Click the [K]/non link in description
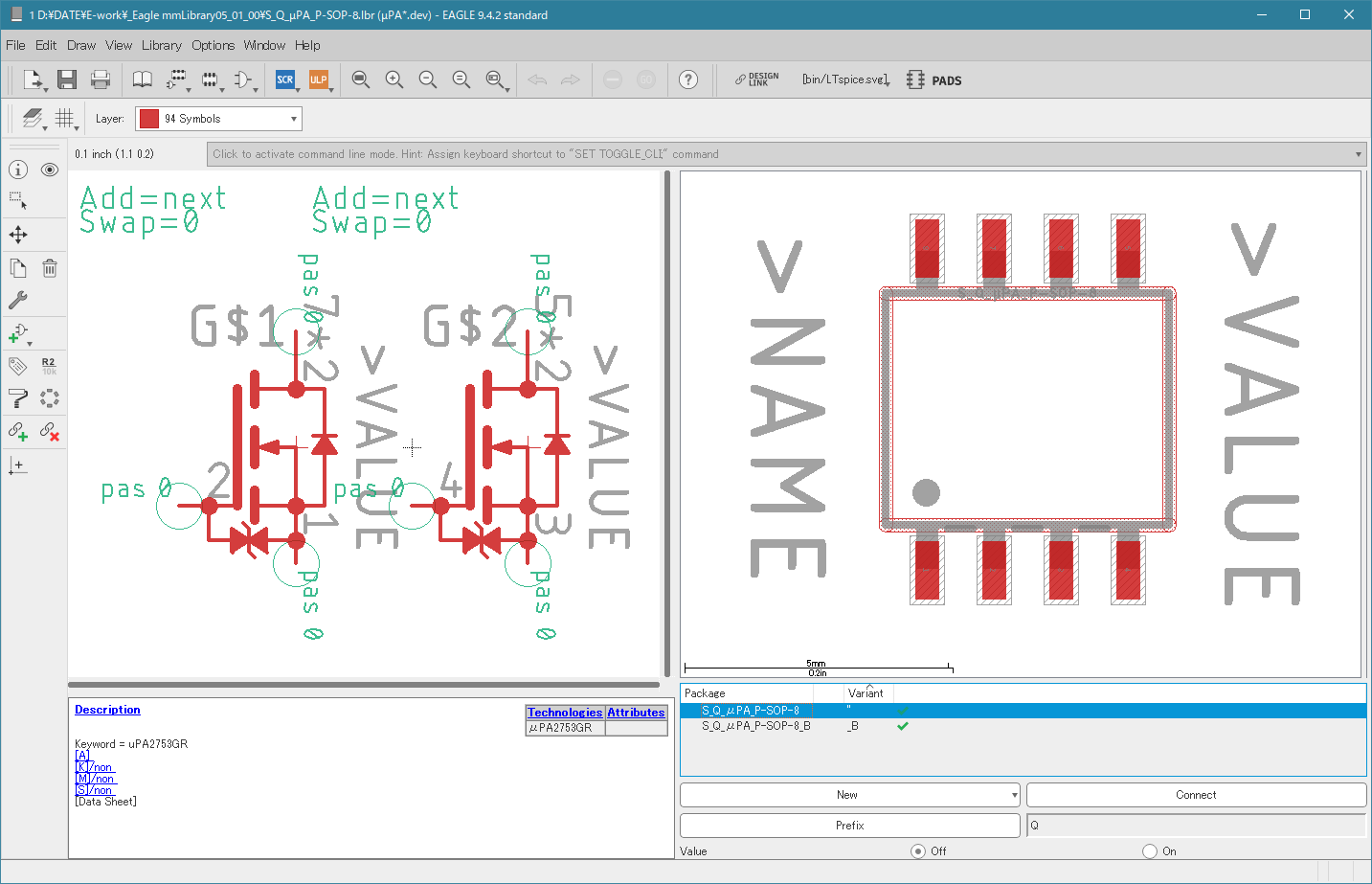This screenshot has height=884, width=1372. click(x=94, y=767)
